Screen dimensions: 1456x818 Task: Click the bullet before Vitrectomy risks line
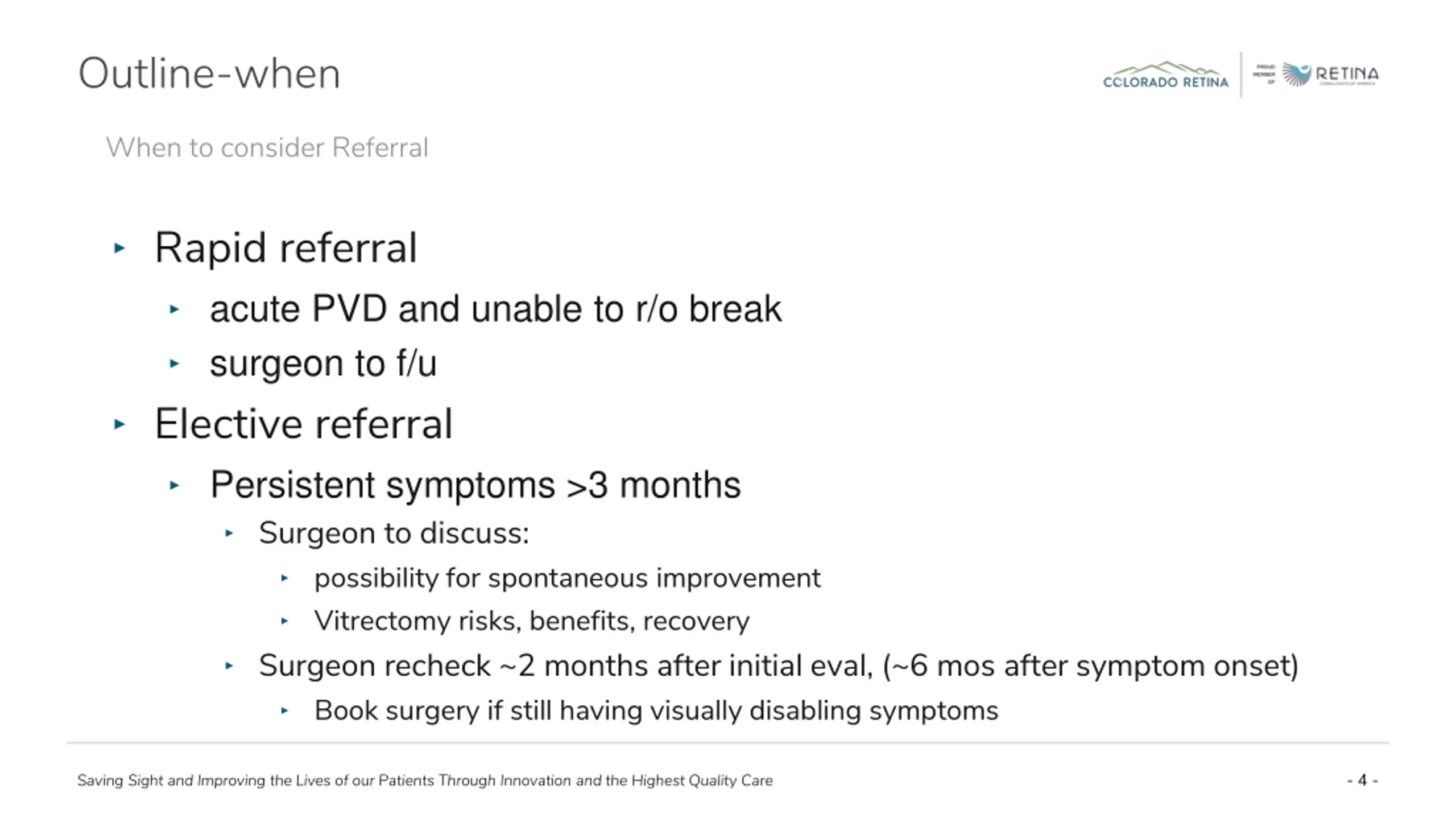pyautogui.click(x=285, y=621)
